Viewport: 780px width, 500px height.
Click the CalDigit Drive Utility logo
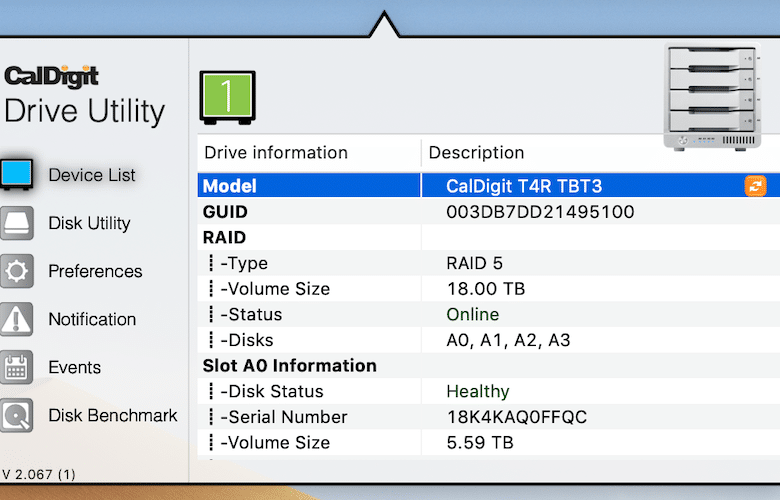(84, 95)
